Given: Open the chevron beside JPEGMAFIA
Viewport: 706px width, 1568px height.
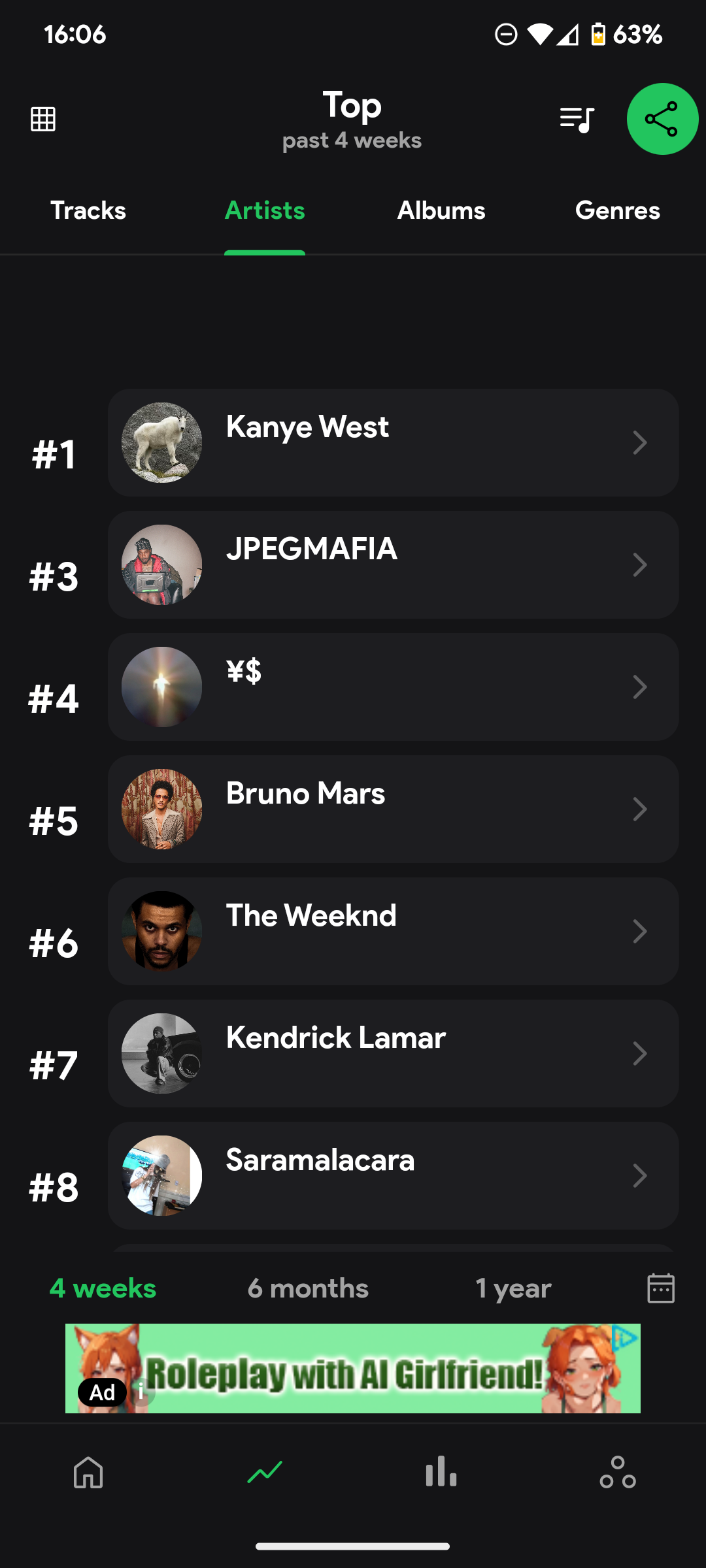Looking at the screenshot, I should tap(640, 565).
